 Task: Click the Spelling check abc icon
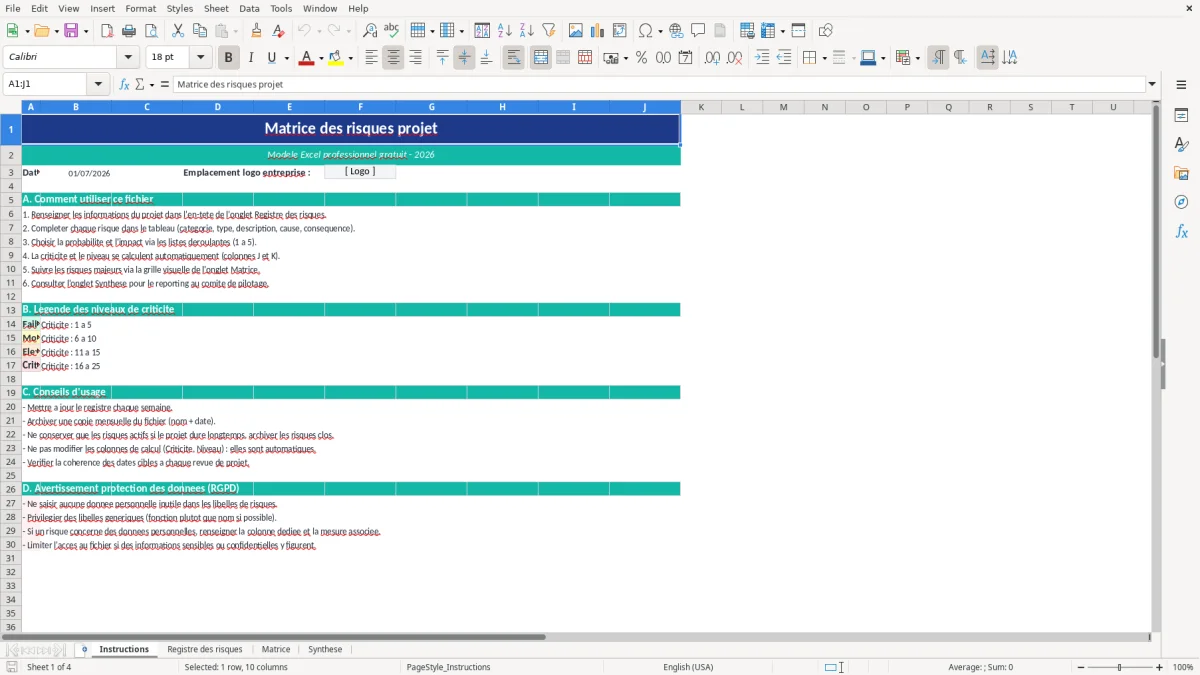392,31
